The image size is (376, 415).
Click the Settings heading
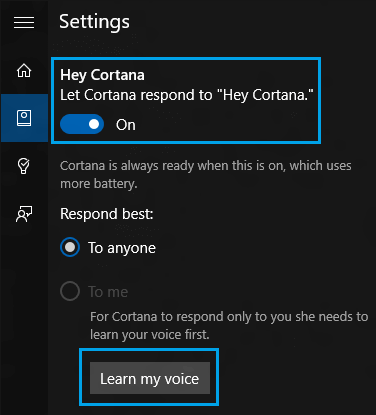pos(94,22)
